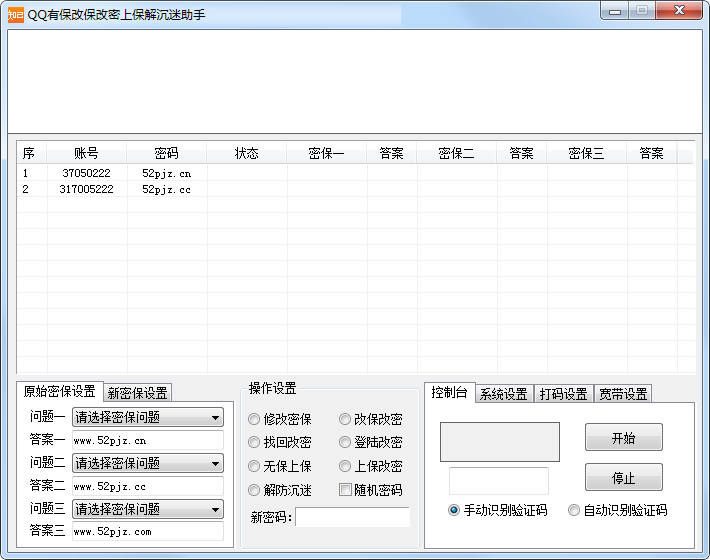Expand the 问题二 security question dropdown
Screen dimensions: 710x560
(x=147, y=464)
